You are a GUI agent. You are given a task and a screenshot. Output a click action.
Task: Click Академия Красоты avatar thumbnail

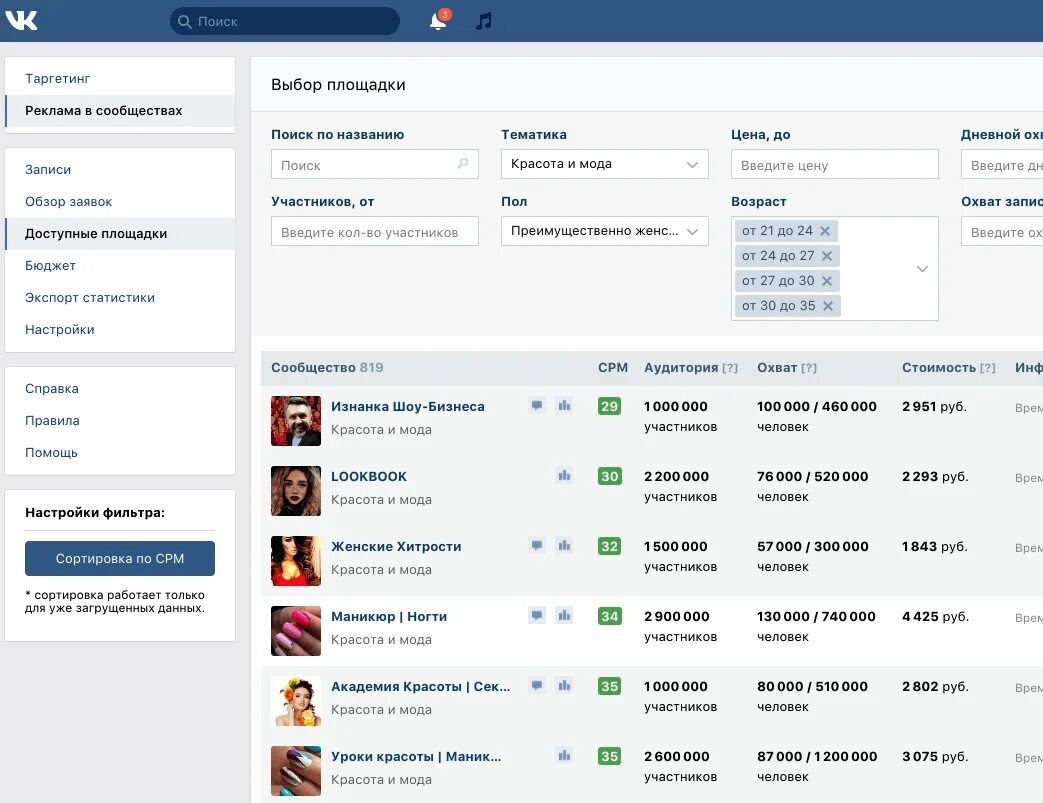[296, 701]
